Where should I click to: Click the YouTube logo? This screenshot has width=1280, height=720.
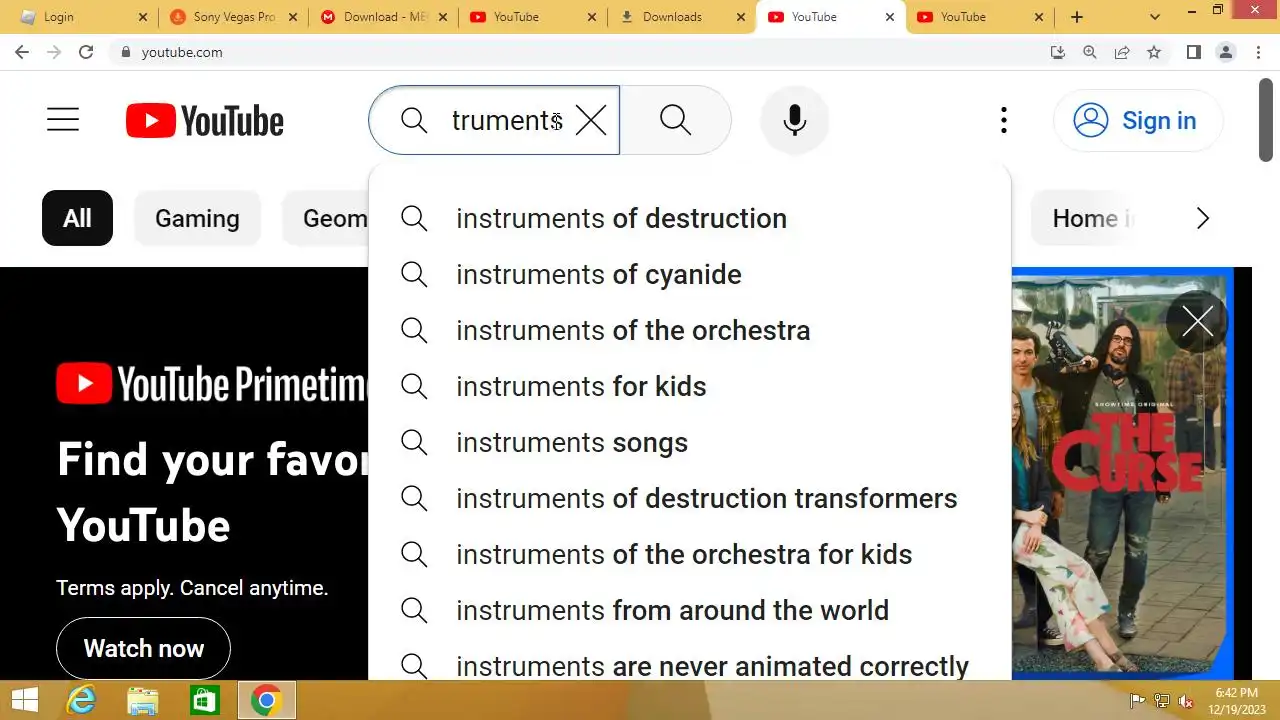tap(205, 121)
